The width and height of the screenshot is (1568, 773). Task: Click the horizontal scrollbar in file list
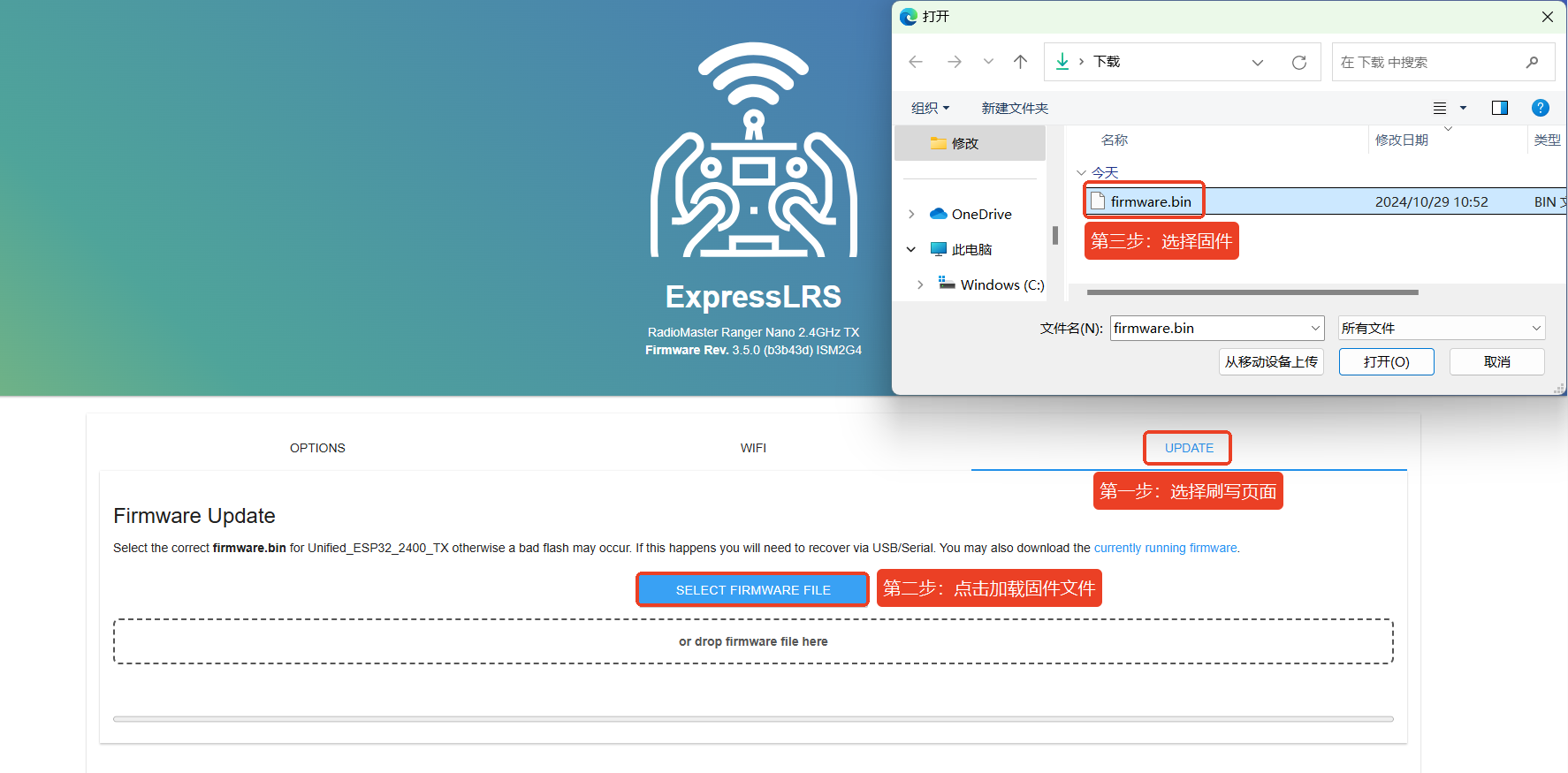click(1252, 292)
